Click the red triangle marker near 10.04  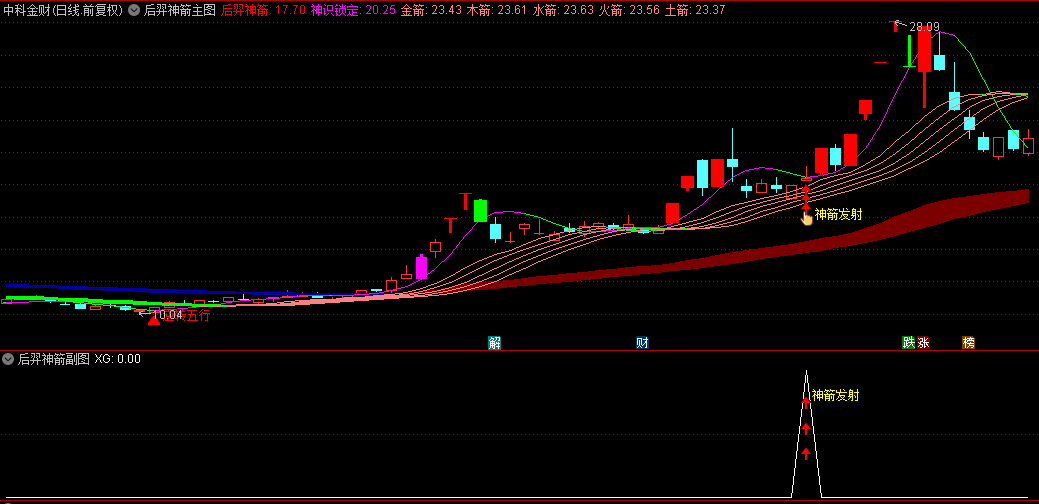click(154, 319)
